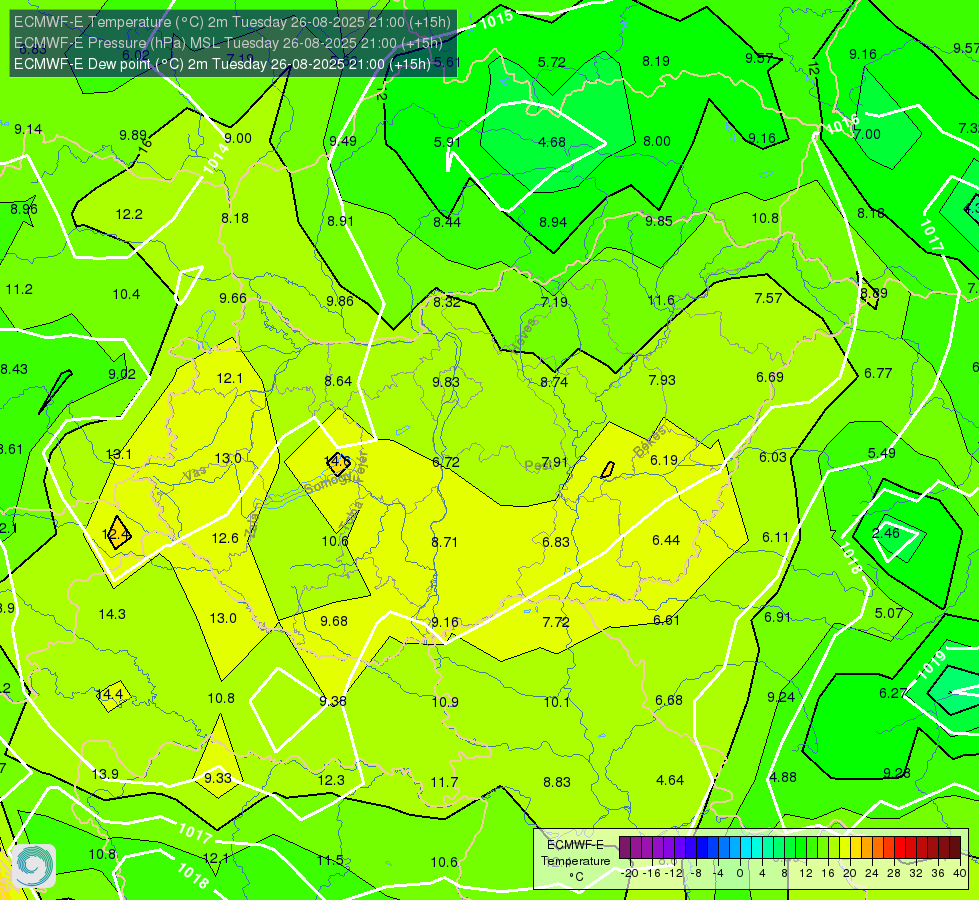The image size is (979, 900).
Task: Pick the dark red legend swatch above 40
Action: [x=955, y=848]
